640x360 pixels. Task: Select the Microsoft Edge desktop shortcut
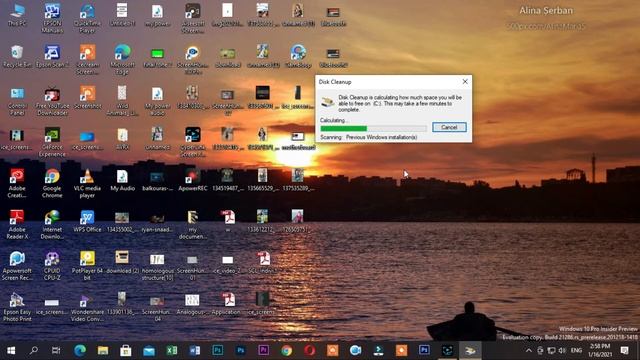[x=122, y=60]
